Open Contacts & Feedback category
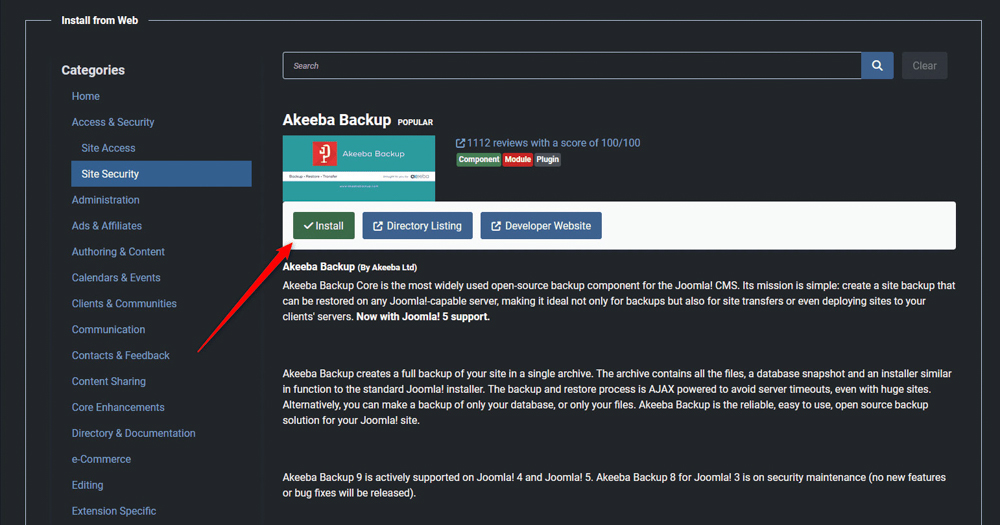Screen dimensions: 1000x525 tap(121, 355)
